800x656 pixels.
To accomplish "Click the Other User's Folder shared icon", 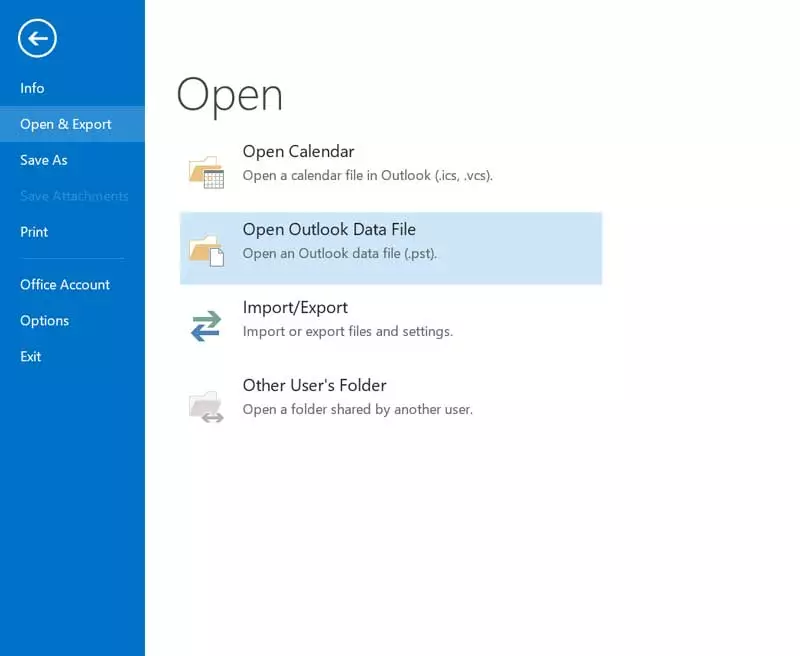I will click(x=207, y=405).
